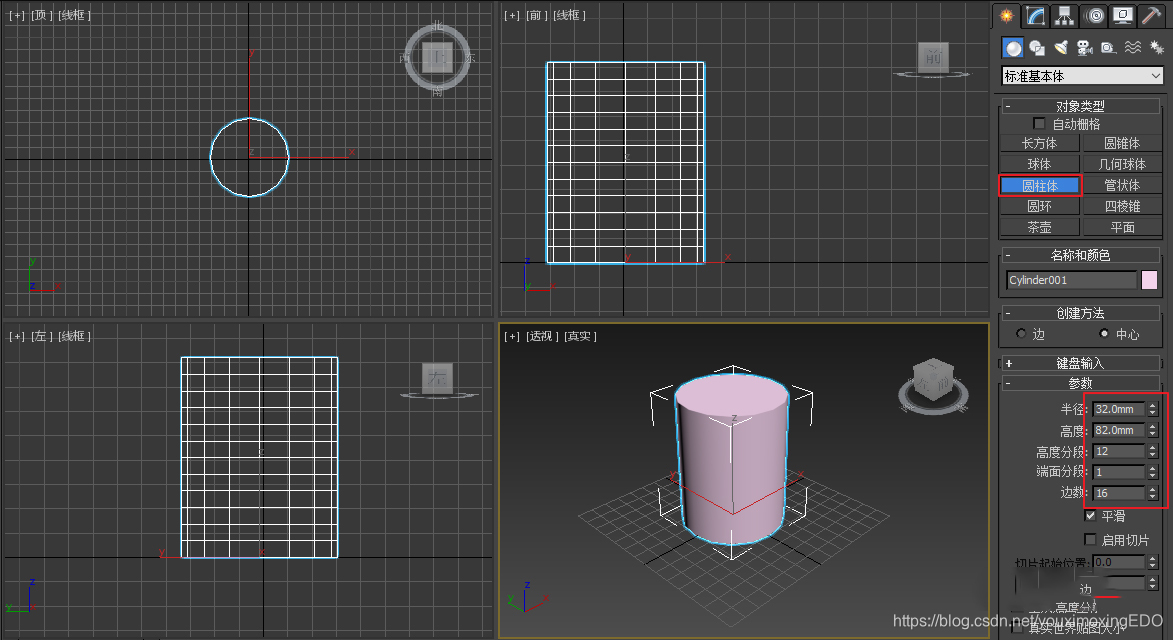
Task: Open the [线框] menu in the Front viewport
Action: (569, 15)
